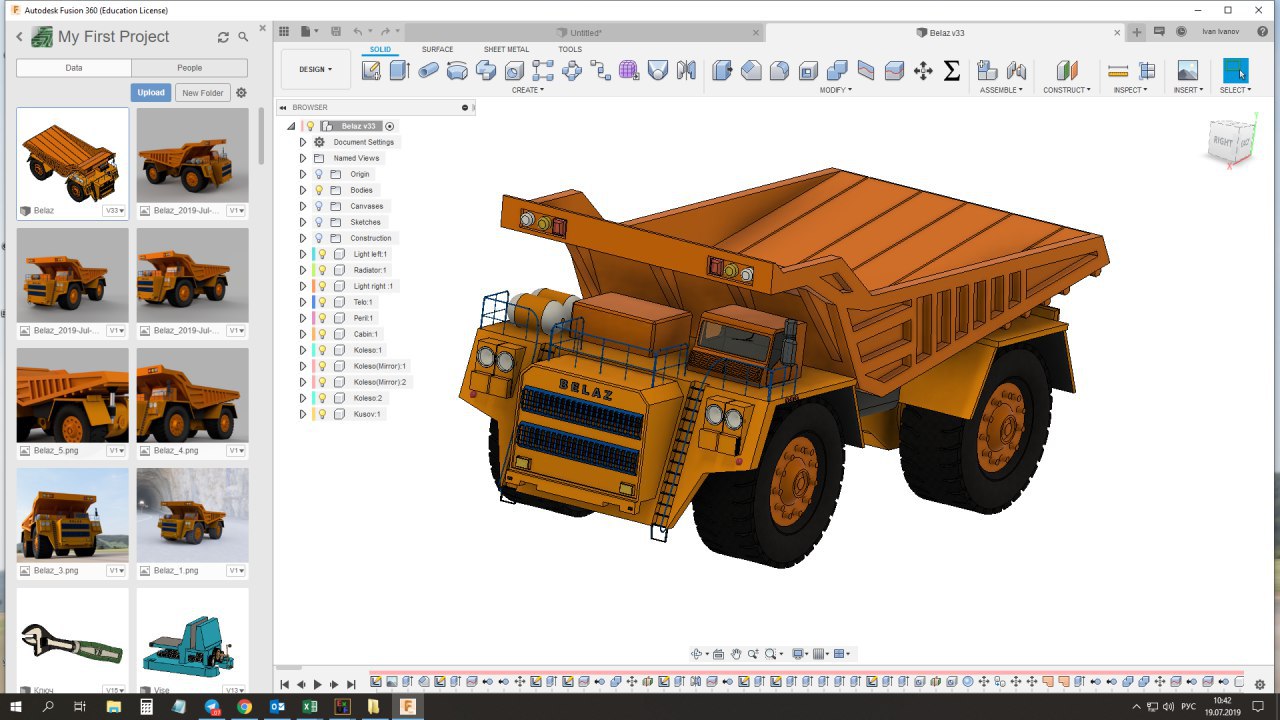This screenshot has width=1280, height=720.
Task: Click the Orbit navigation icon
Action: tap(697, 654)
